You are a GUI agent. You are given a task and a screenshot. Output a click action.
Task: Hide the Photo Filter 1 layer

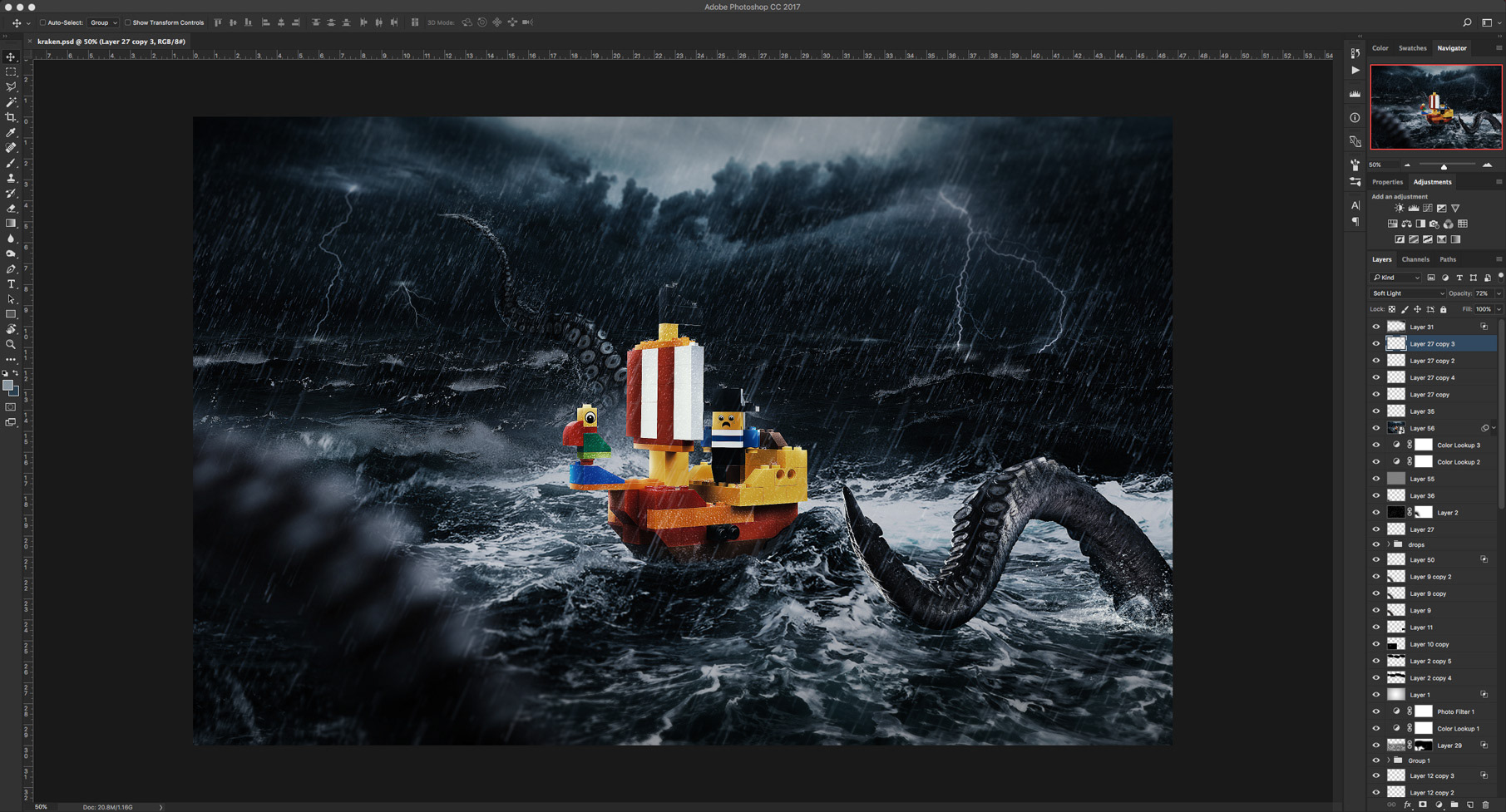(1375, 711)
